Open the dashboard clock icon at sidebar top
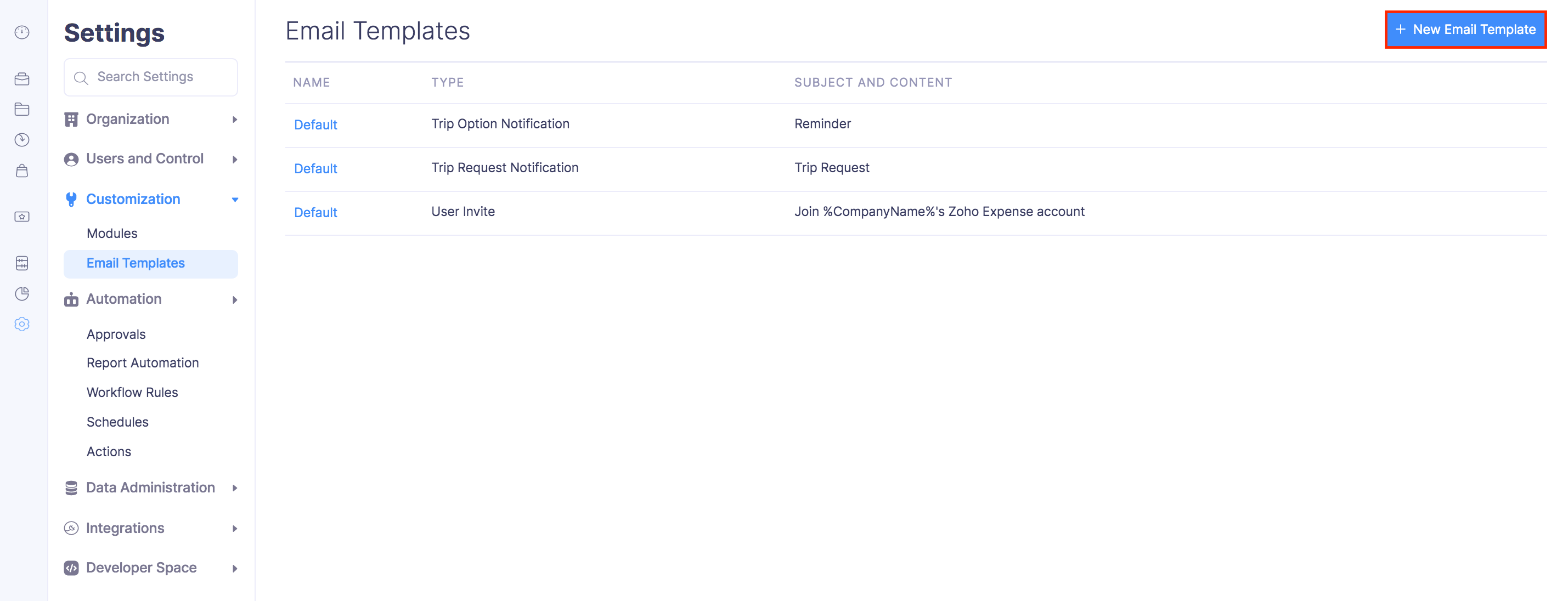The height and width of the screenshot is (601, 1568). coord(22,33)
